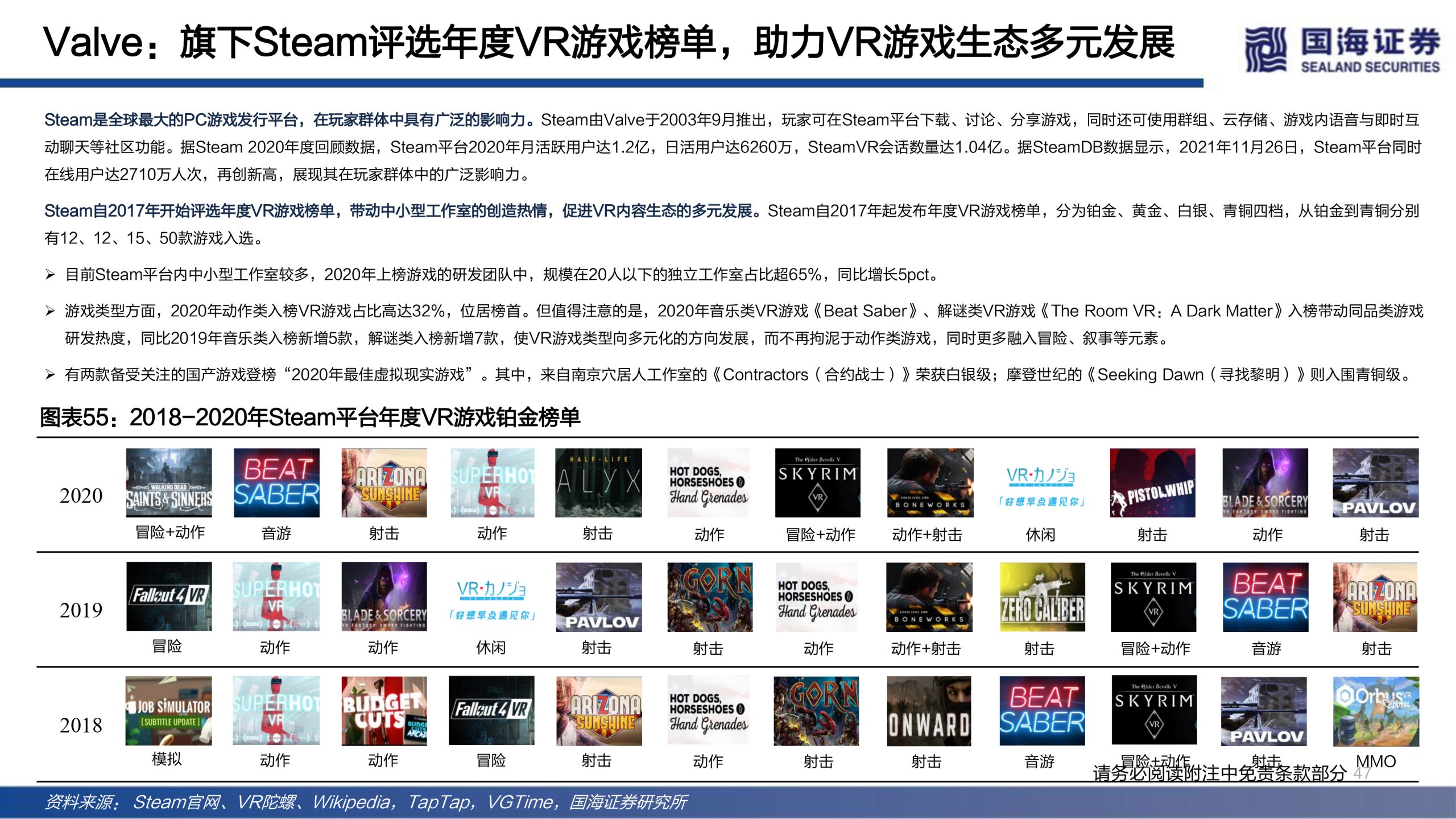Click the Fallout 4 VR cover in 2019 row
Image resolution: width=1456 pixels, height=819 pixels.
(x=169, y=596)
